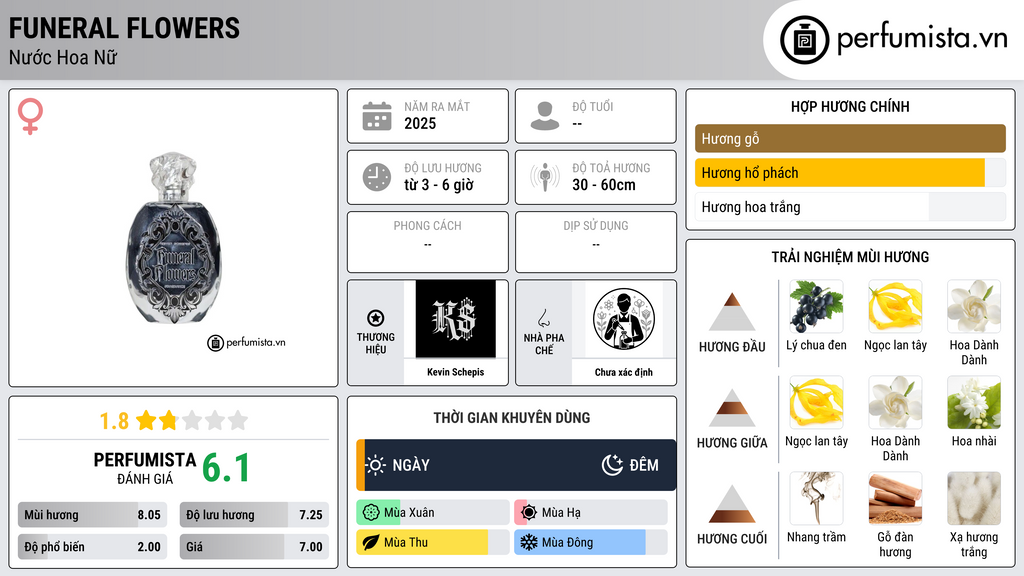Click the THỜI GIAN KHUYÊN DÙNG heading
The width and height of the screenshot is (1024, 576).
pos(512,418)
